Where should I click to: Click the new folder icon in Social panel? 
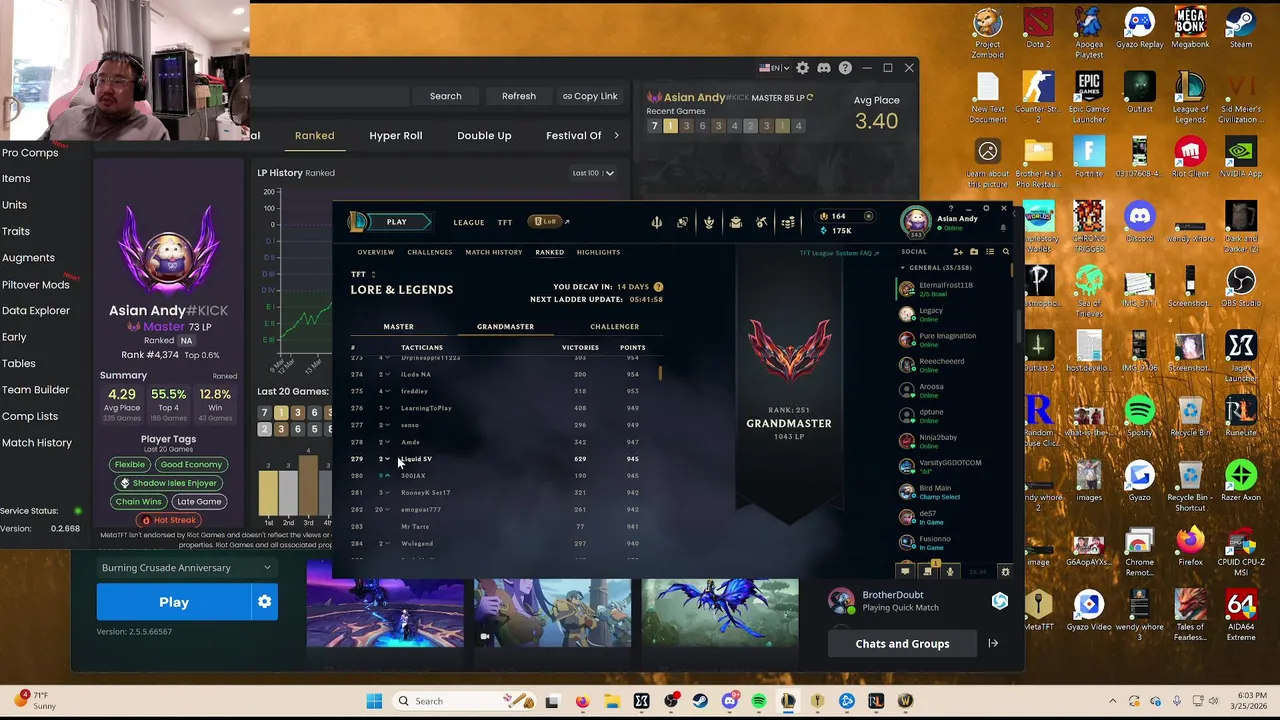974,252
